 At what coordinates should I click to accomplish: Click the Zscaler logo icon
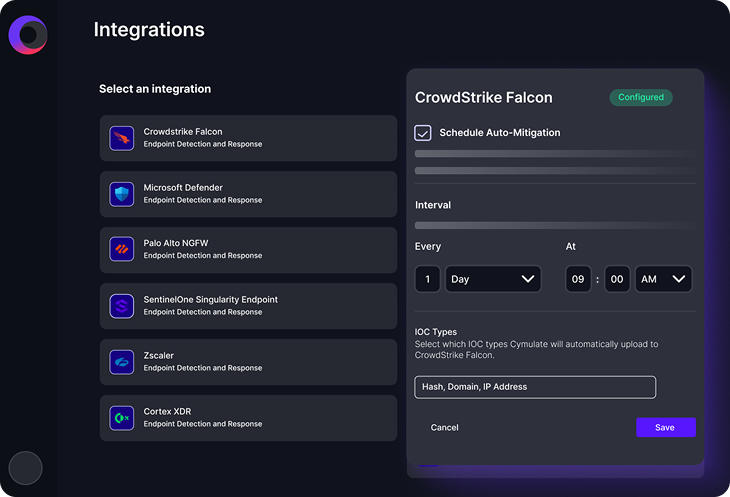coord(122,362)
